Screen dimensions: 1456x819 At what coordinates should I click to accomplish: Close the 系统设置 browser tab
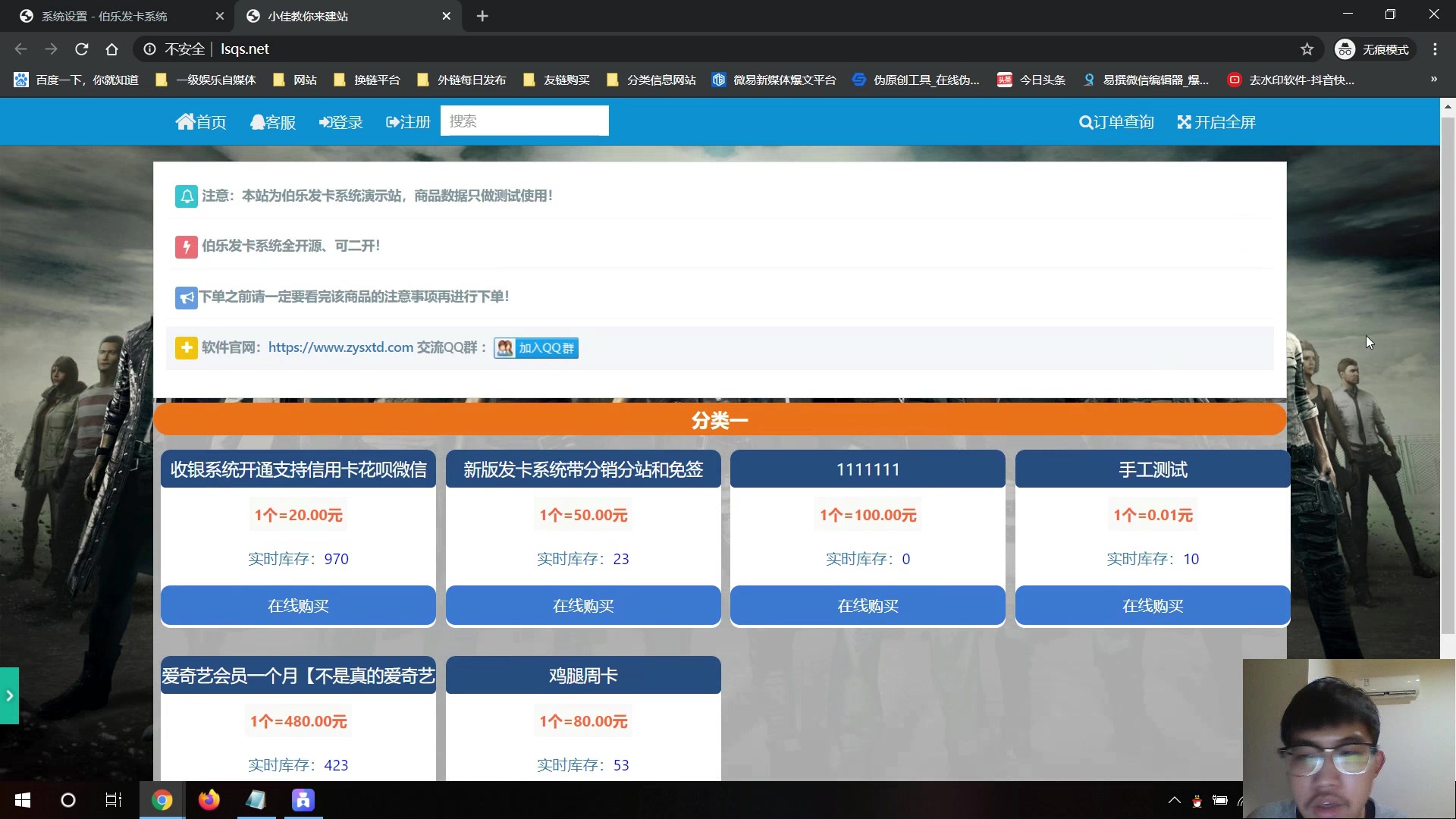(x=219, y=16)
